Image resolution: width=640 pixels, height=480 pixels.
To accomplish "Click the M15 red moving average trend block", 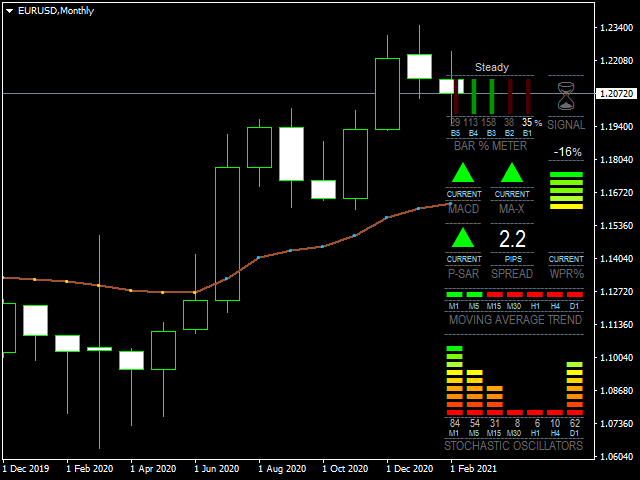I will pyautogui.click(x=494, y=295).
